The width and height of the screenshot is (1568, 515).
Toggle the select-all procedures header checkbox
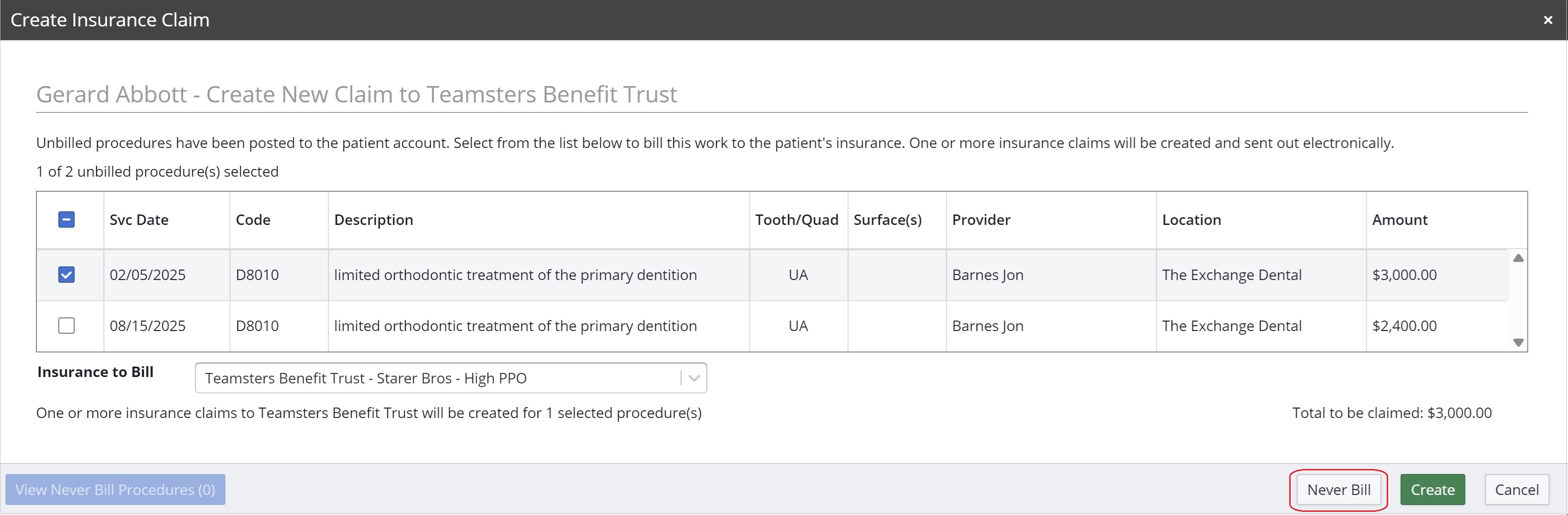click(x=66, y=220)
